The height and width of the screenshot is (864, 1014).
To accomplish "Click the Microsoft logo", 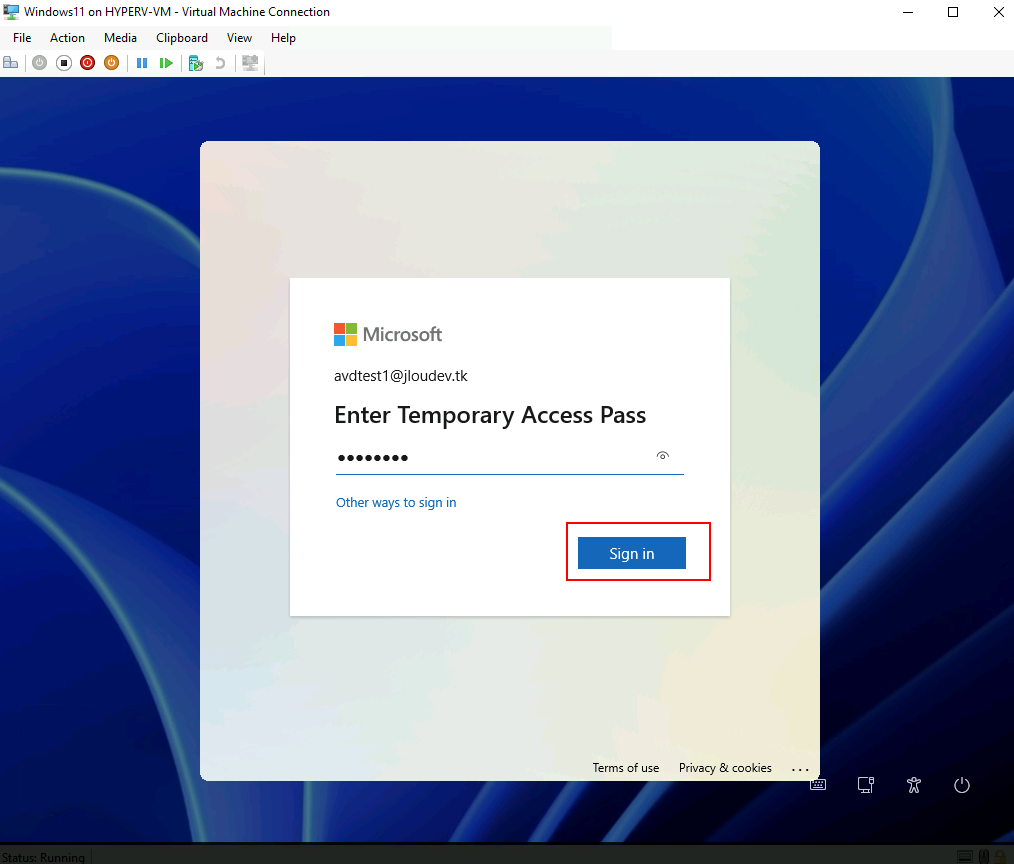I will coord(388,334).
